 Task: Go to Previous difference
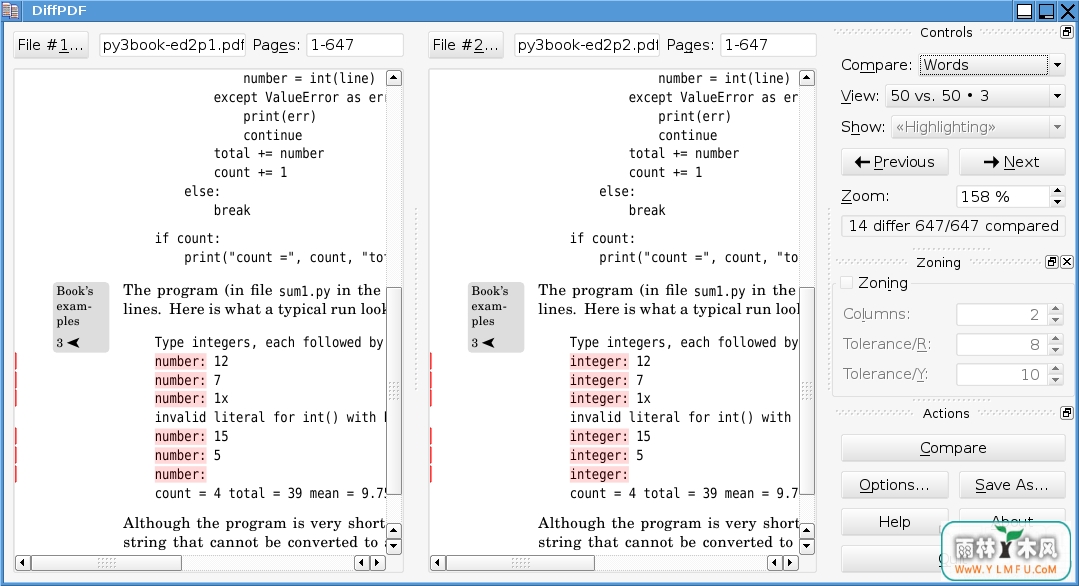895,162
